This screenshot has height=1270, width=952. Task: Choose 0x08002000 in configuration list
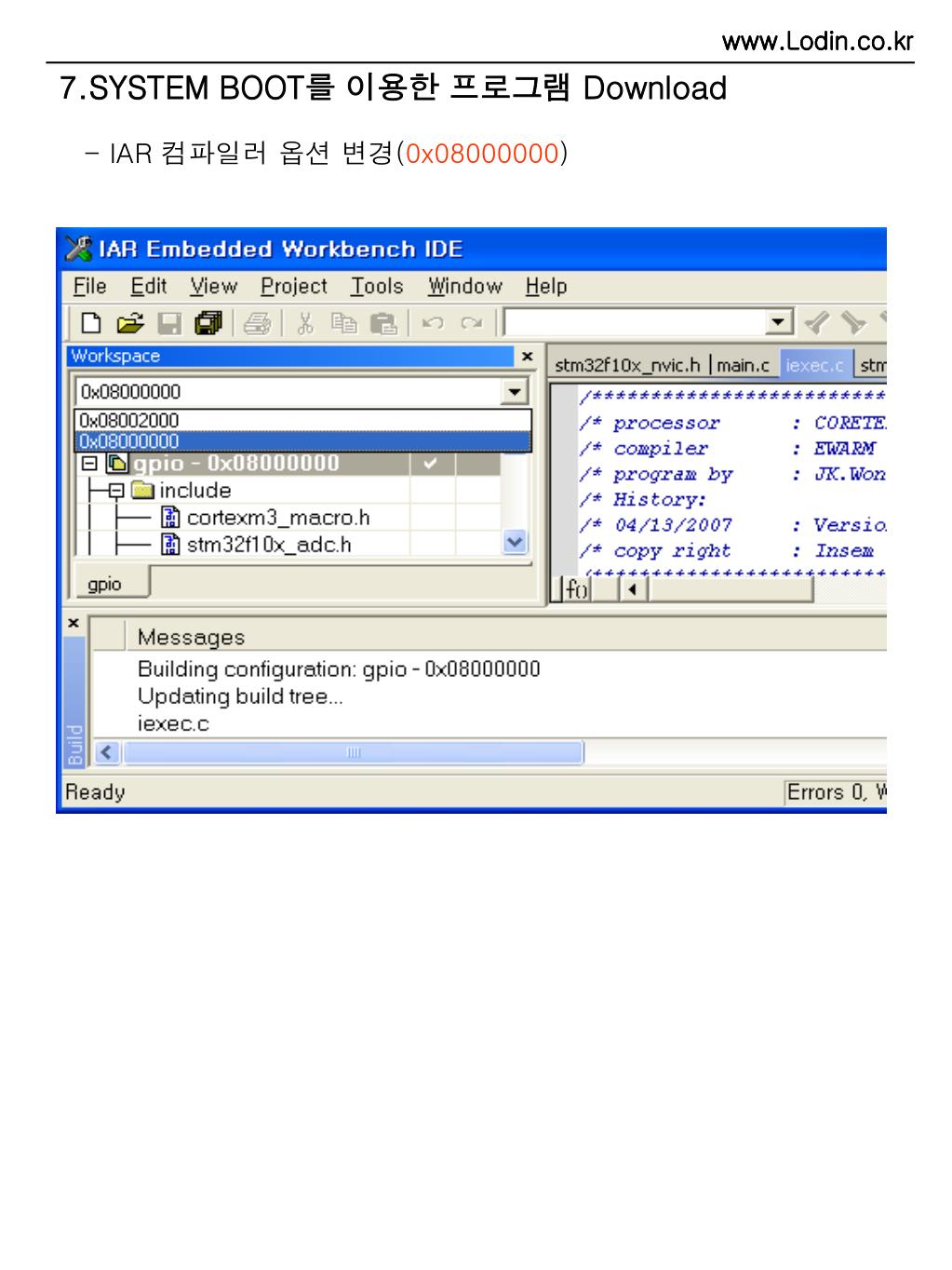click(x=302, y=420)
